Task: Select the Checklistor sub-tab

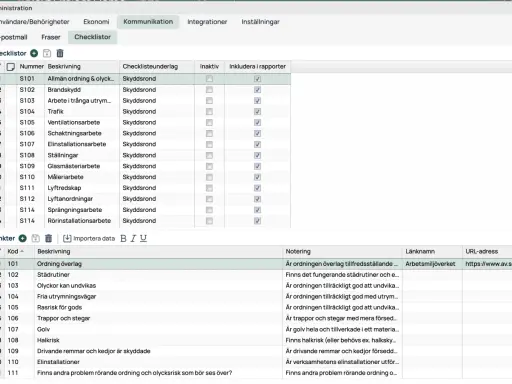Action: 93,37
